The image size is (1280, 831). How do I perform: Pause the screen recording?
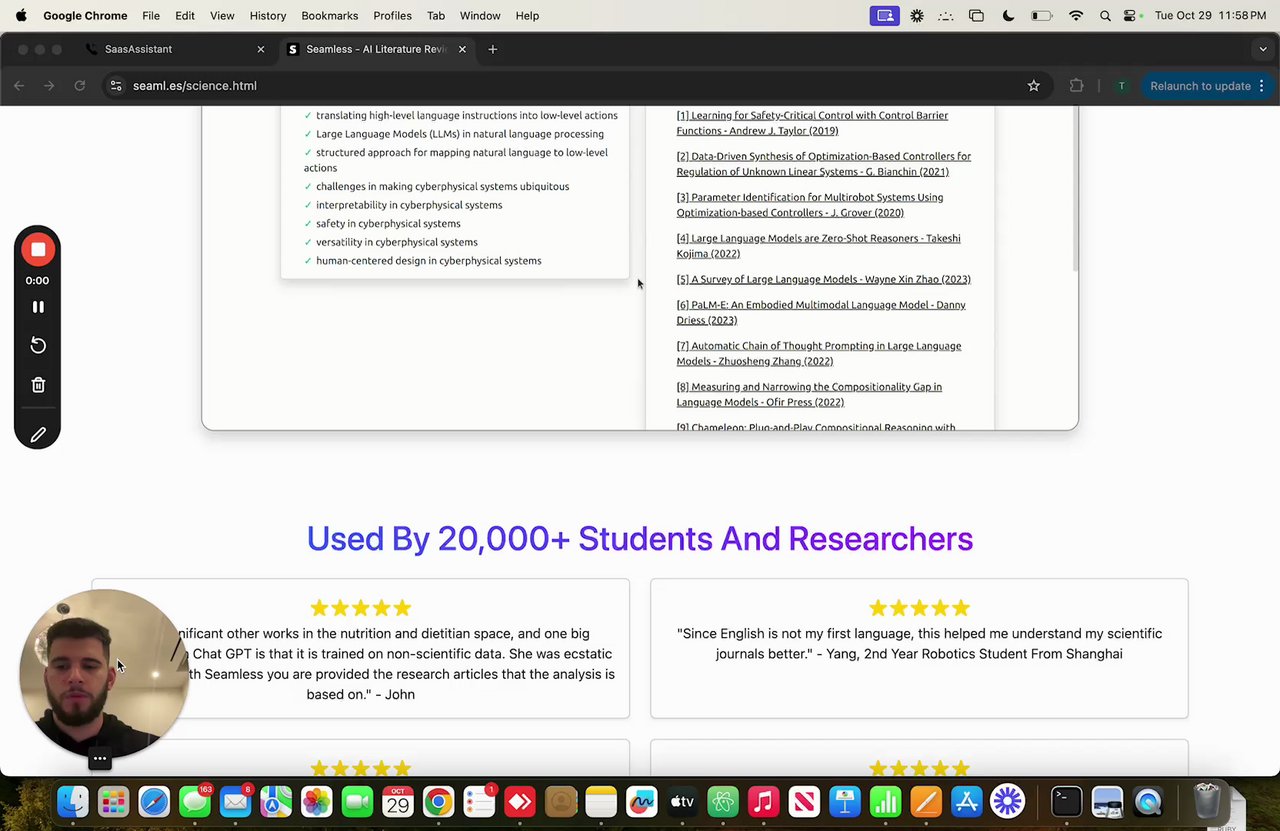pos(38,307)
